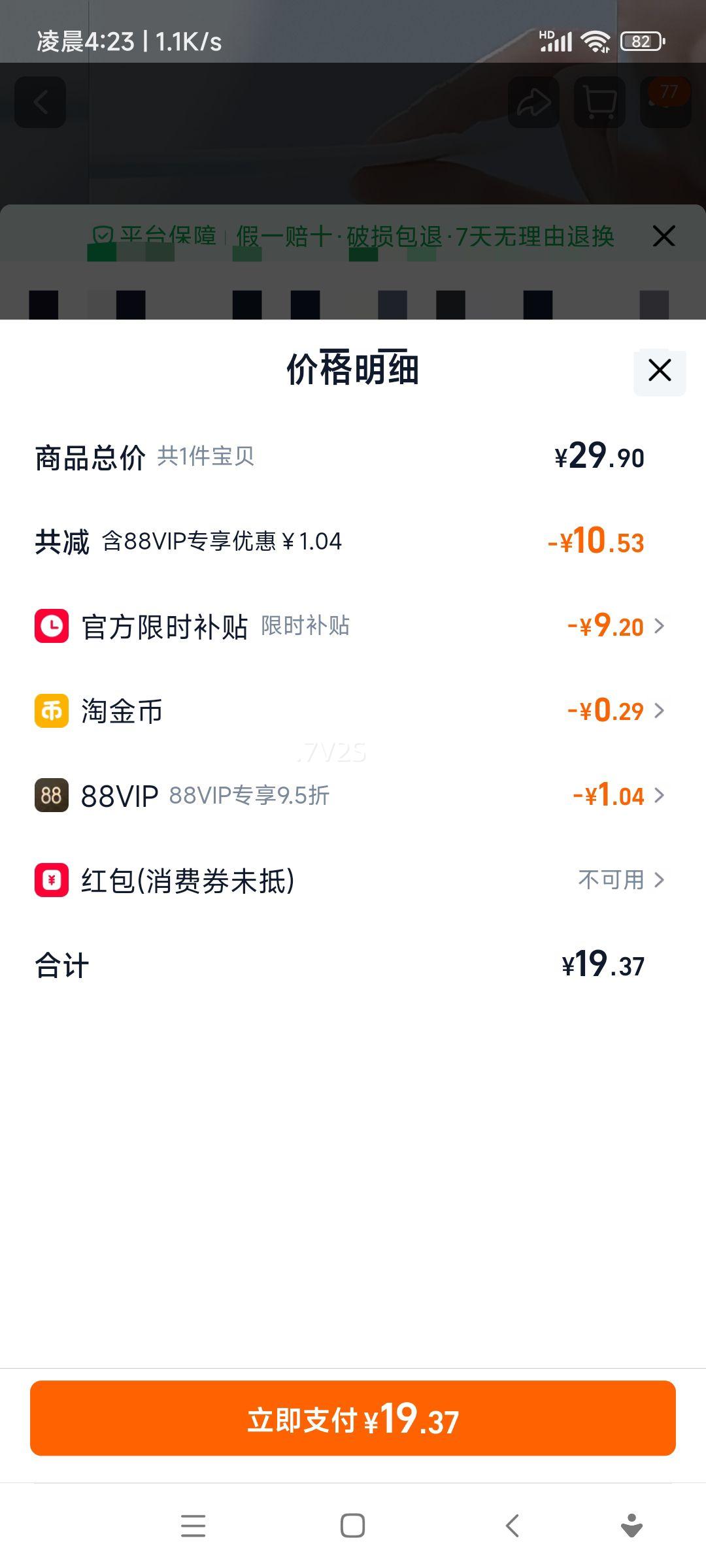The image size is (706, 1568).
Task: Tap the 官方限时补贴 red clock icon
Action: click(52, 626)
